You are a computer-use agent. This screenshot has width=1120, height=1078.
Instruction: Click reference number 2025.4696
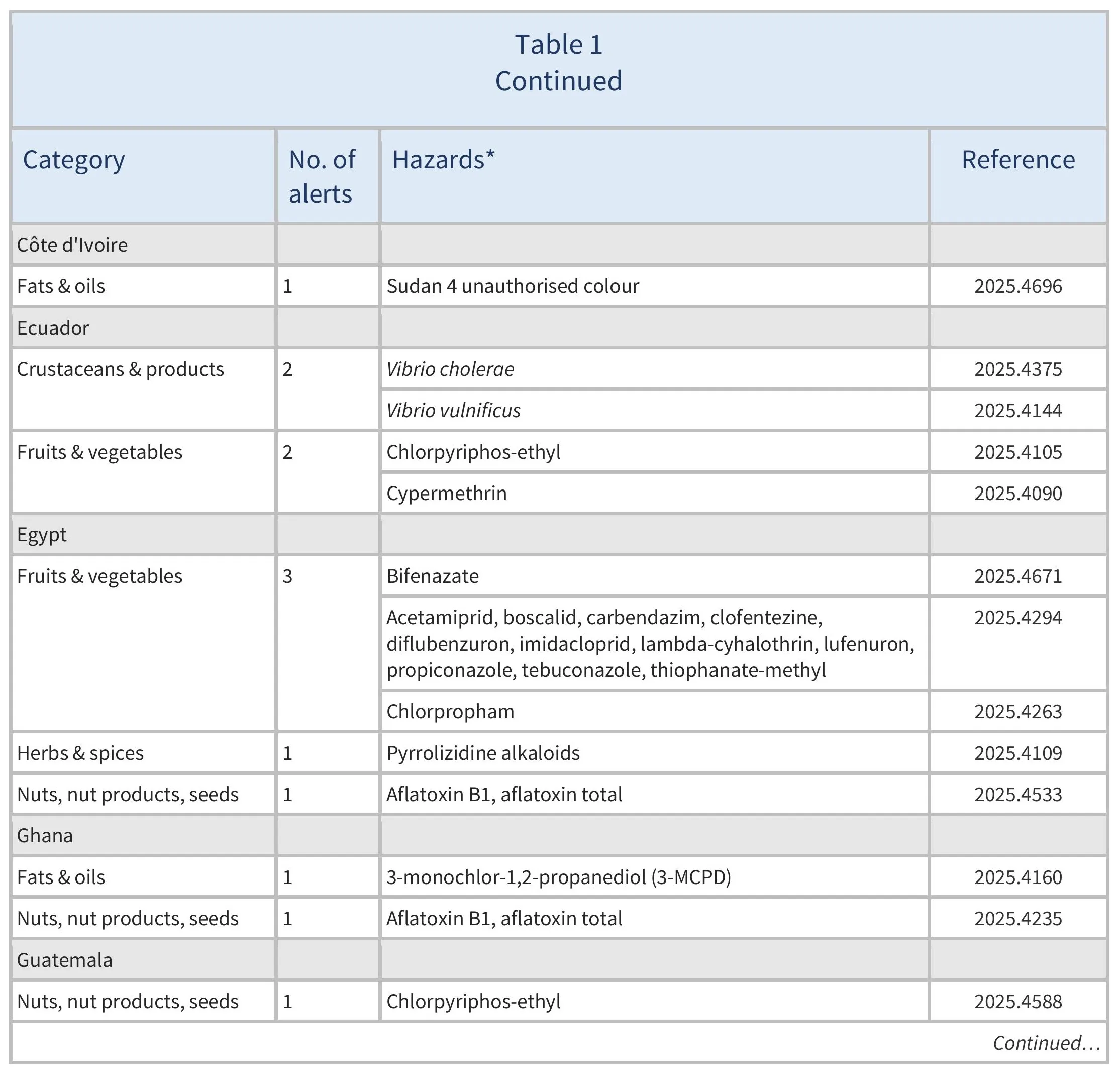[x=1017, y=286]
